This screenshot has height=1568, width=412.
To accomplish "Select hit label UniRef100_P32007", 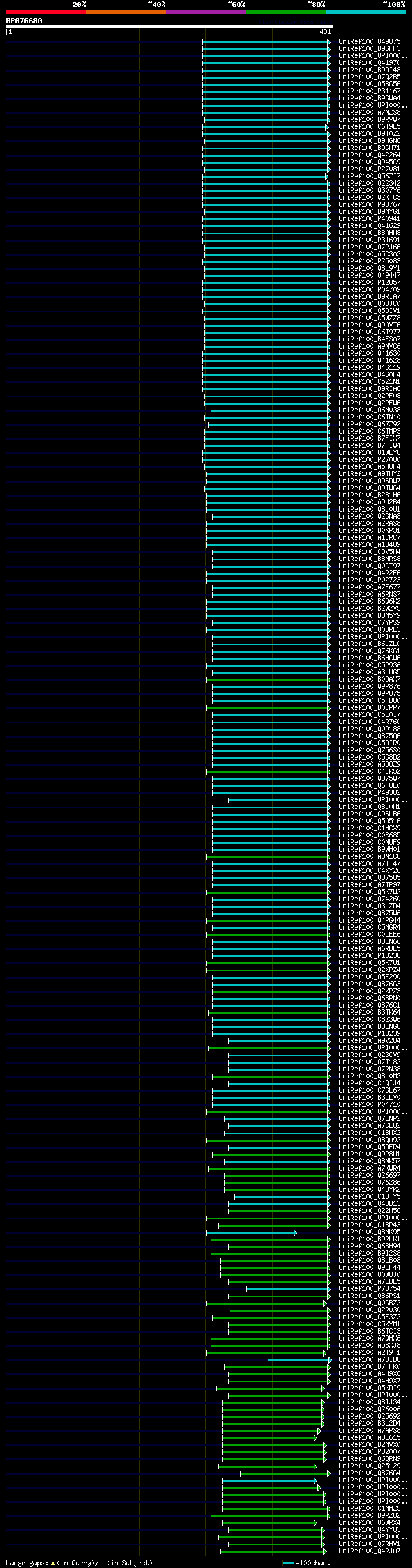I will (x=370, y=1451).
